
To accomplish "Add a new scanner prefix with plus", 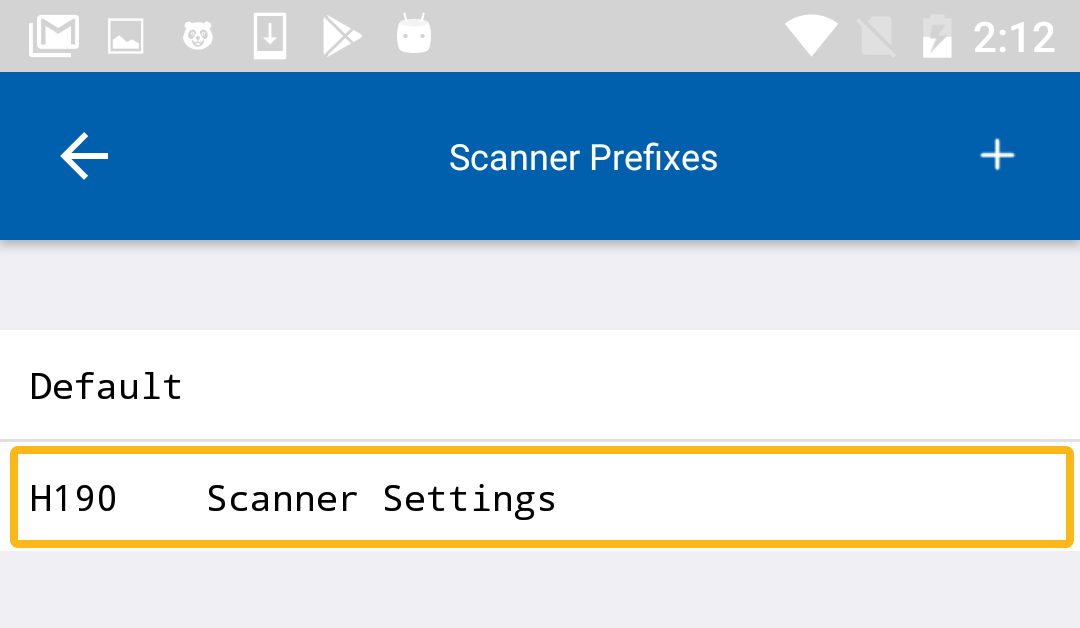I will point(996,156).
